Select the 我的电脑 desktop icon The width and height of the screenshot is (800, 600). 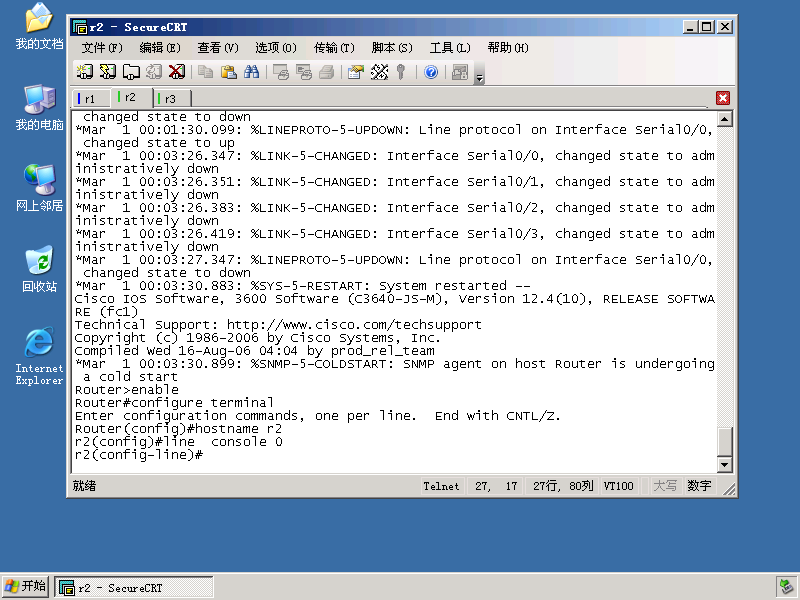coord(39,107)
